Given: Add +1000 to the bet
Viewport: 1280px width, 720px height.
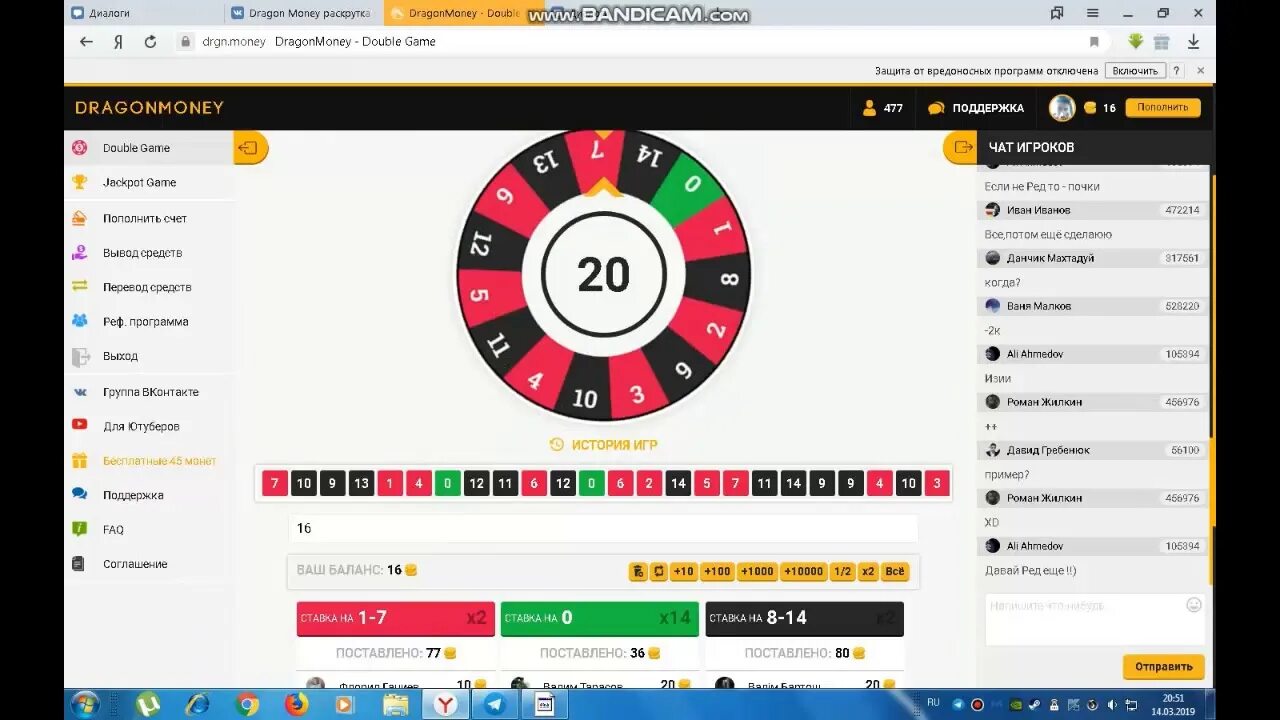Looking at the screenshot, I should [x=757, y=572].
